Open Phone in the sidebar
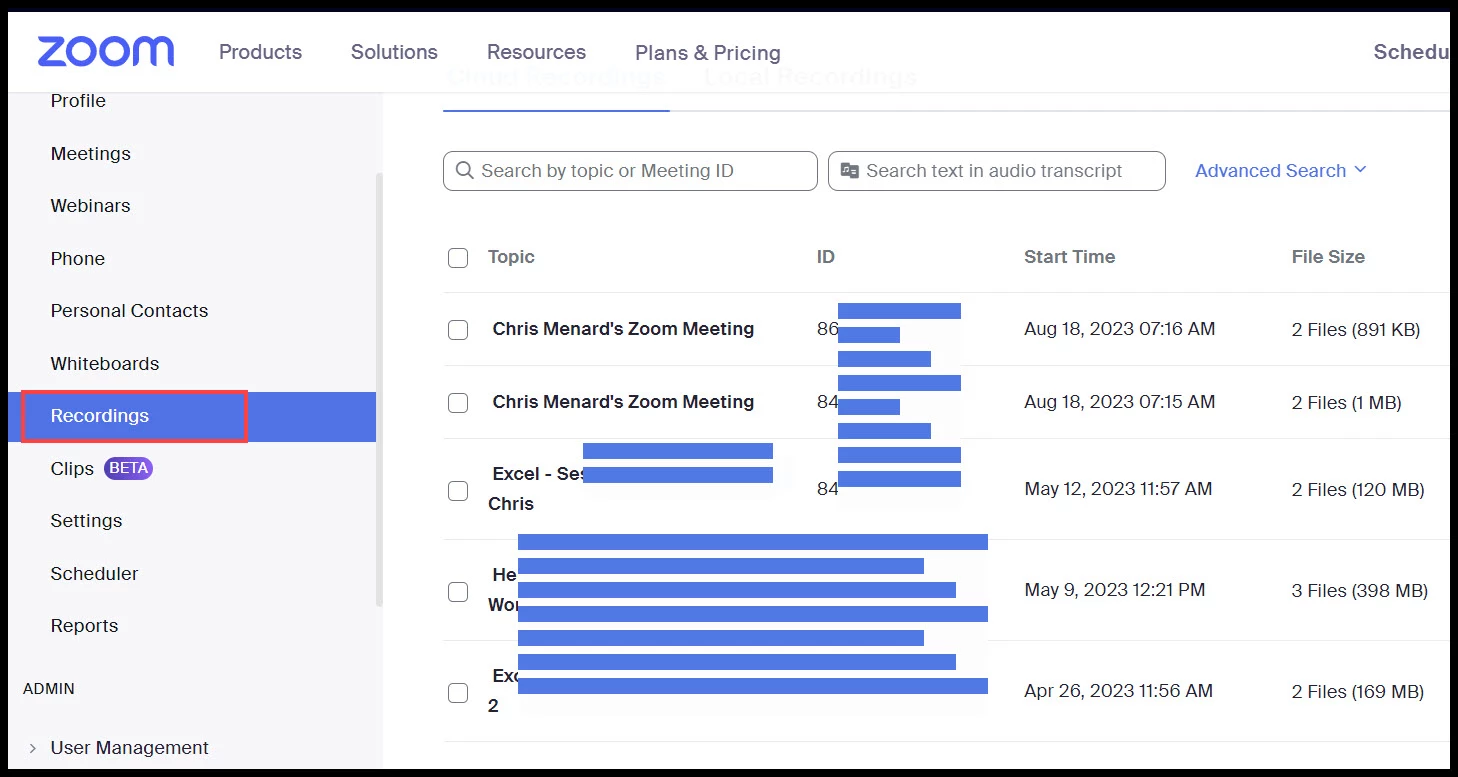1458x777 pixels. [x=78, y=259]
